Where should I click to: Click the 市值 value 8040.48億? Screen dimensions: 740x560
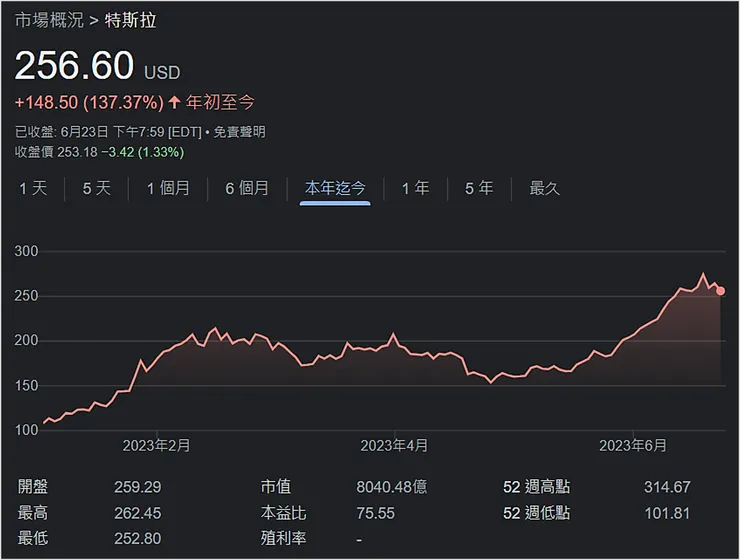[392, 487]
